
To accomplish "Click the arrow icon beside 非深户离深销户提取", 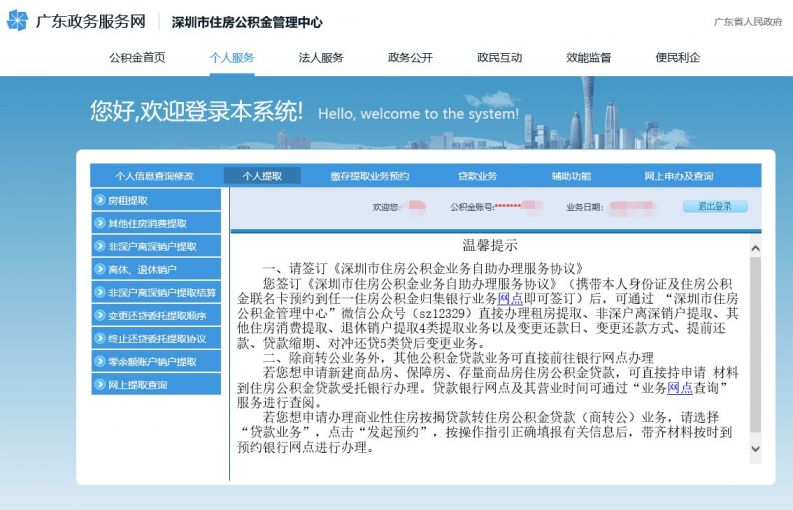I will click(100, 246).
